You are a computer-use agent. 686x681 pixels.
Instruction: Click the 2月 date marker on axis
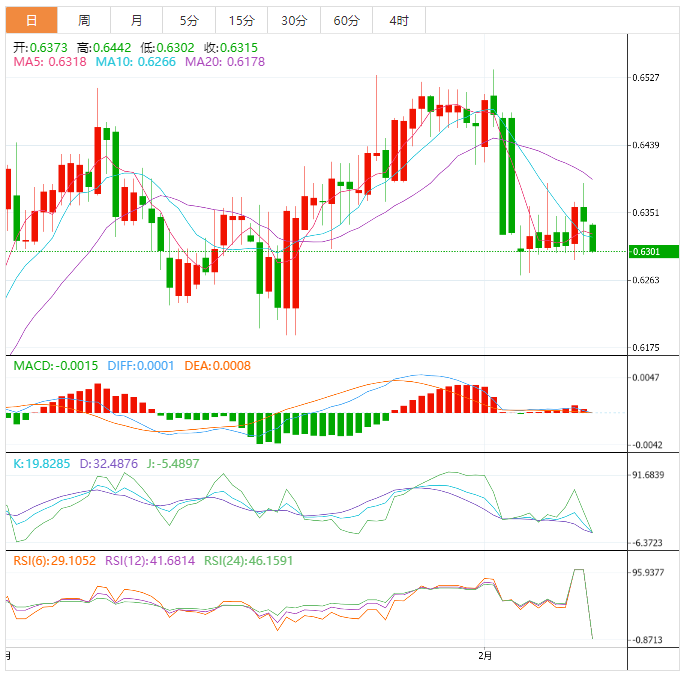(485, 656)
